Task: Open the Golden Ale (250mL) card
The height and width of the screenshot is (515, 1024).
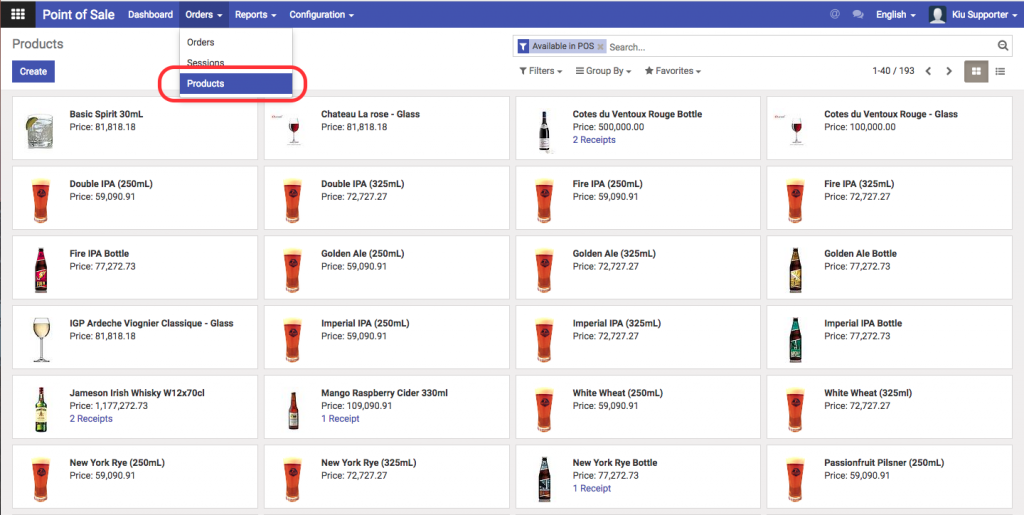Action: pyautogui.click(x=387, y=268)
